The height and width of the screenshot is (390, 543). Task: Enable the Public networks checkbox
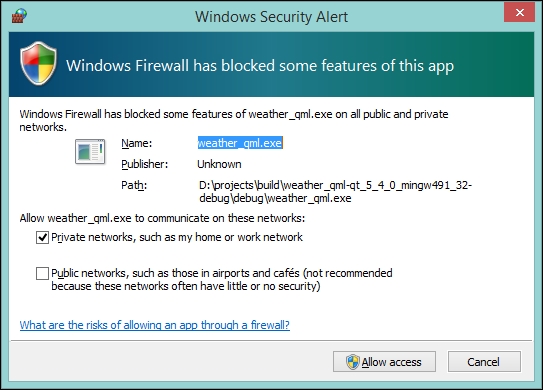coord(42,273)
